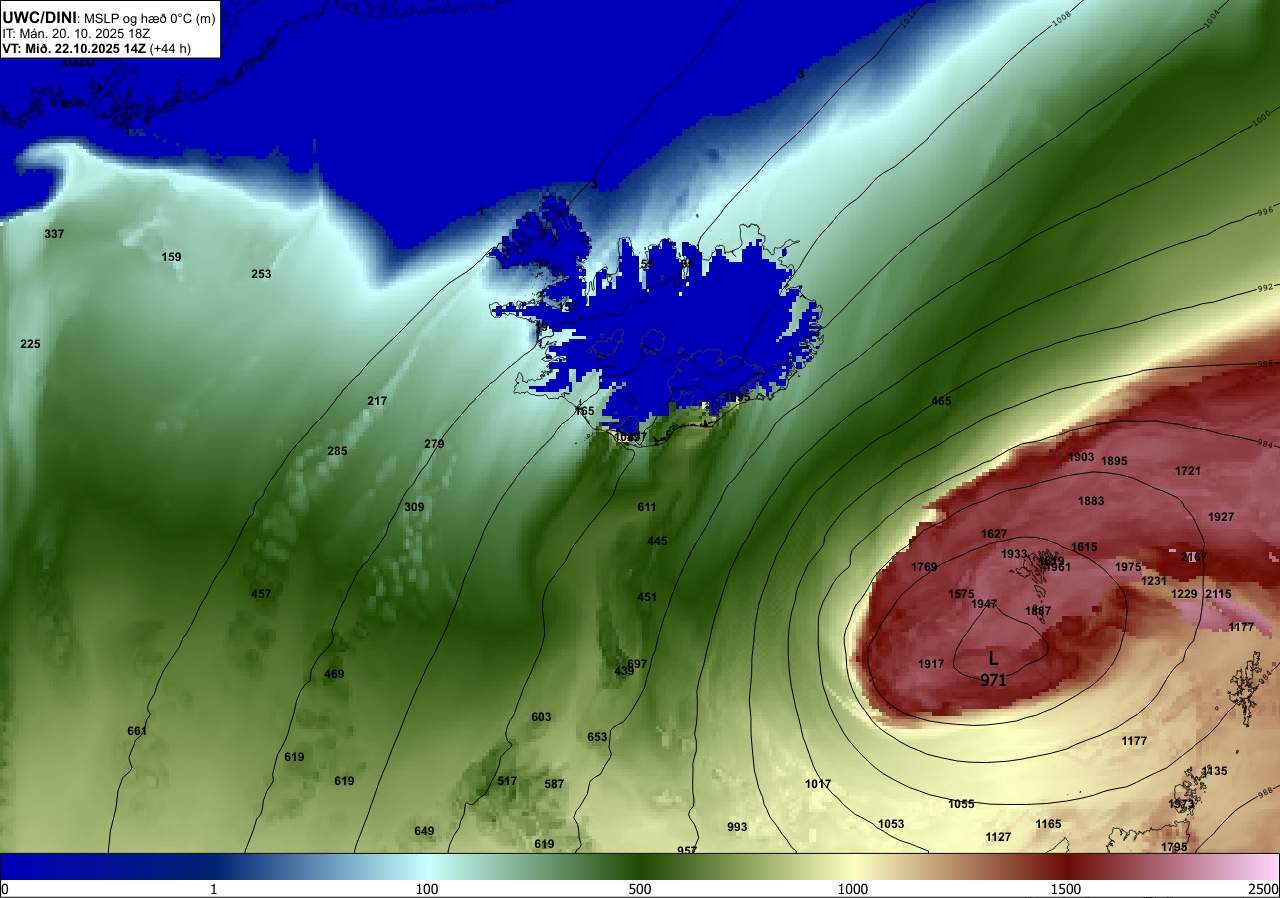Screen dimensions: 1280x898
Task: Click the 1903 height value
Action: (x=1081, y=457)
